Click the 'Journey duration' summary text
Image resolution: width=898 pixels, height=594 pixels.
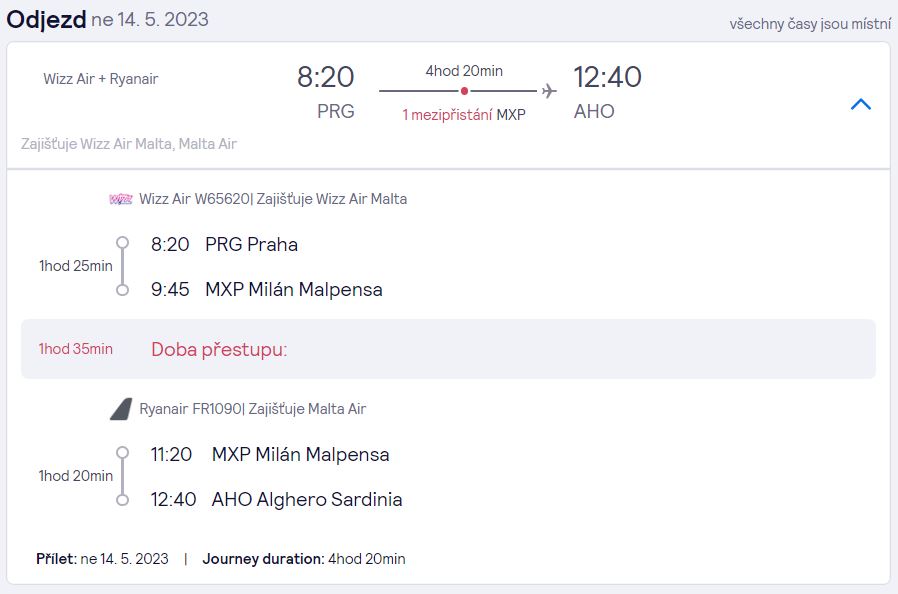point(304,558)
